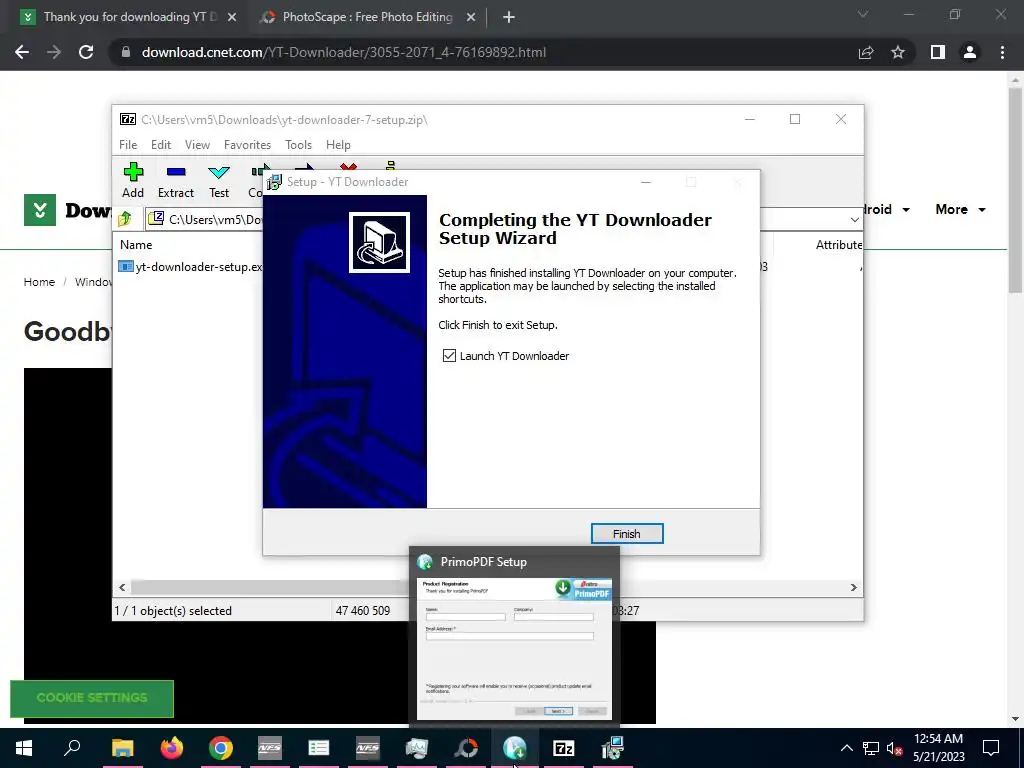This screenshot has width=1024, height=768.
Task: Uncheck the Launch YT Downloader checkbox
Action: (449, 355)
